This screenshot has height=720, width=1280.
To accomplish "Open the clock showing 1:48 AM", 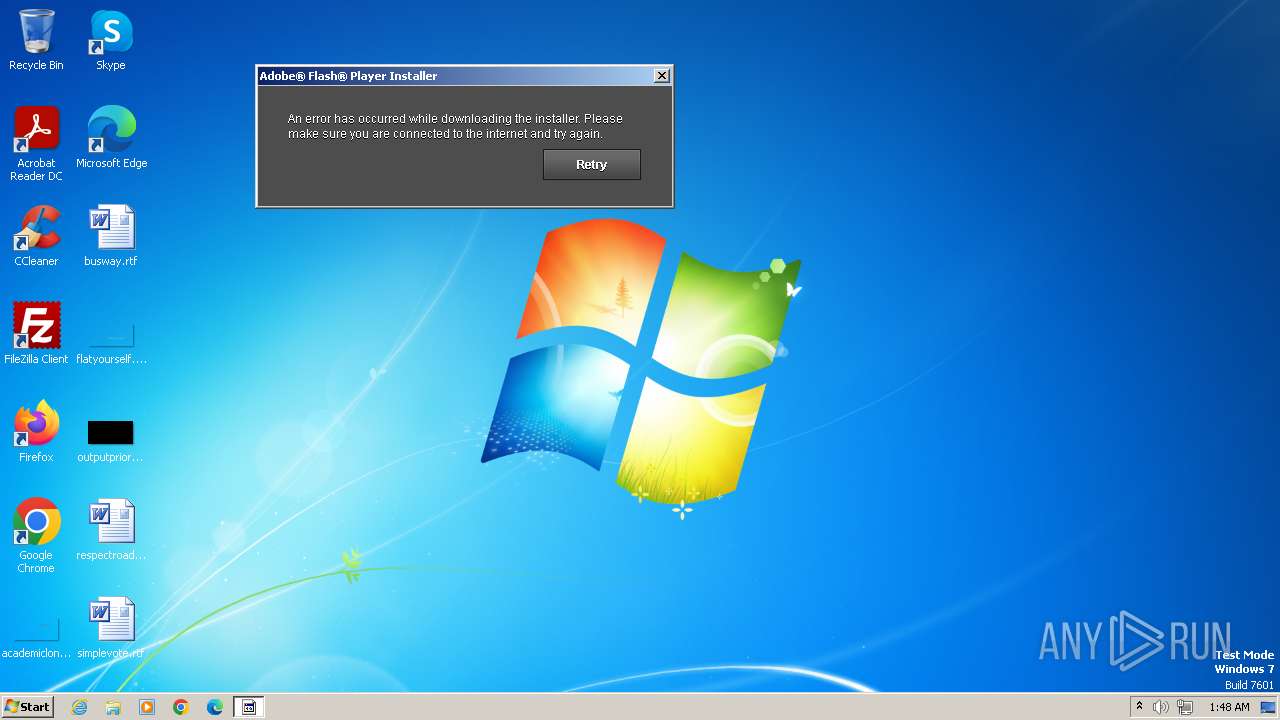I will click(1229, 707).
